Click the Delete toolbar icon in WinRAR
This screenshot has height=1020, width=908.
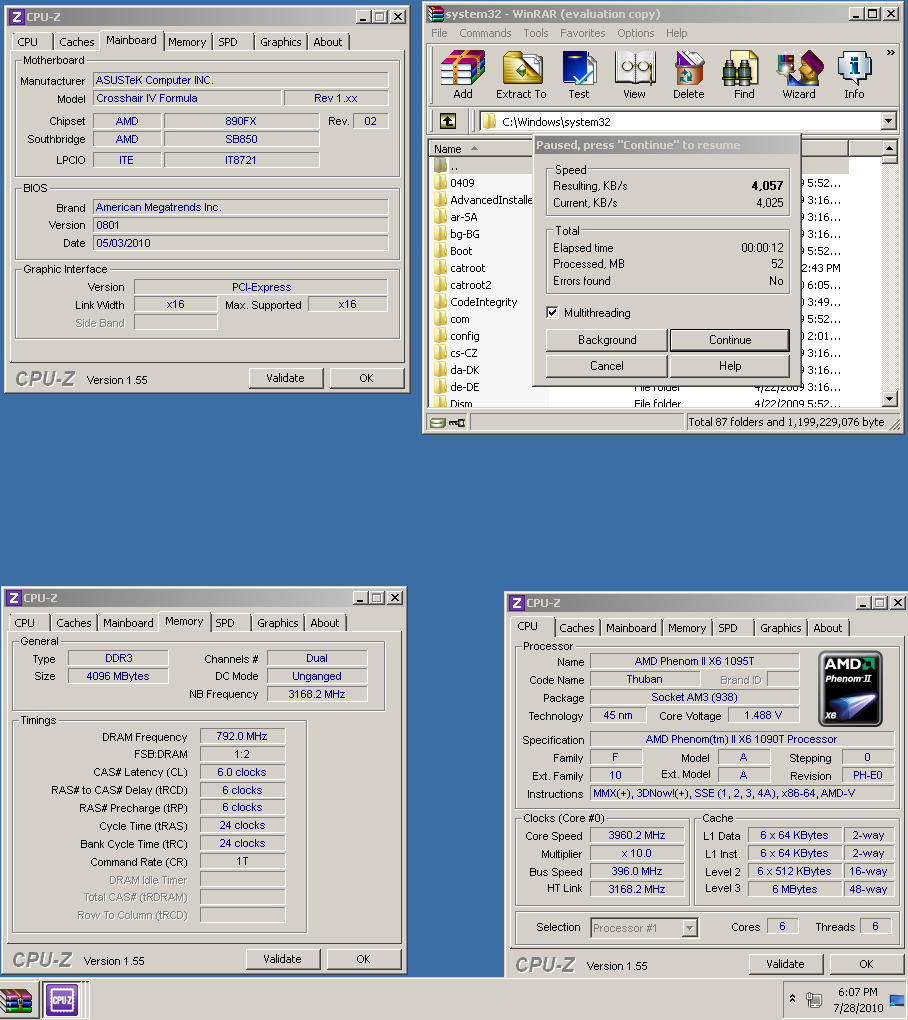click(x=689, y=74)
